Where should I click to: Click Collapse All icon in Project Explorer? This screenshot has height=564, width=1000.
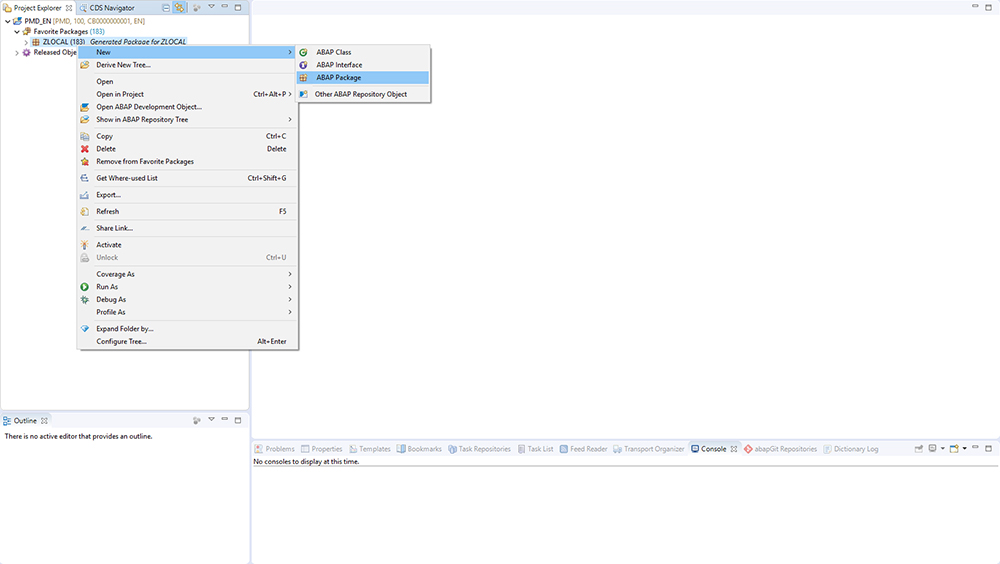pyautogui.click(x=166, y=8)
